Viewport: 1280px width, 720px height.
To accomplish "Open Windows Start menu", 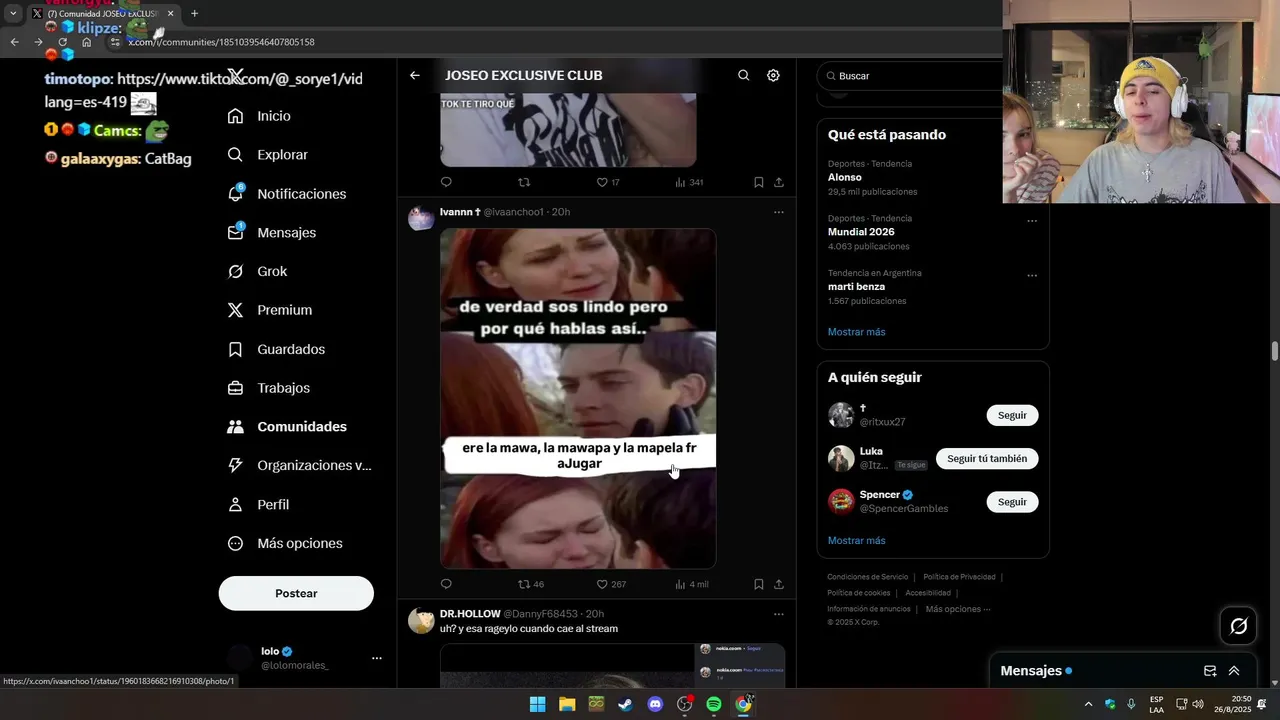I will click(x=537, y=704).
